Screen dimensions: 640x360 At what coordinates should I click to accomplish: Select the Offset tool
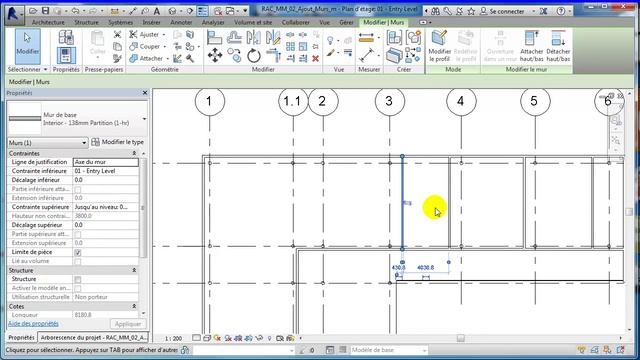234,38
